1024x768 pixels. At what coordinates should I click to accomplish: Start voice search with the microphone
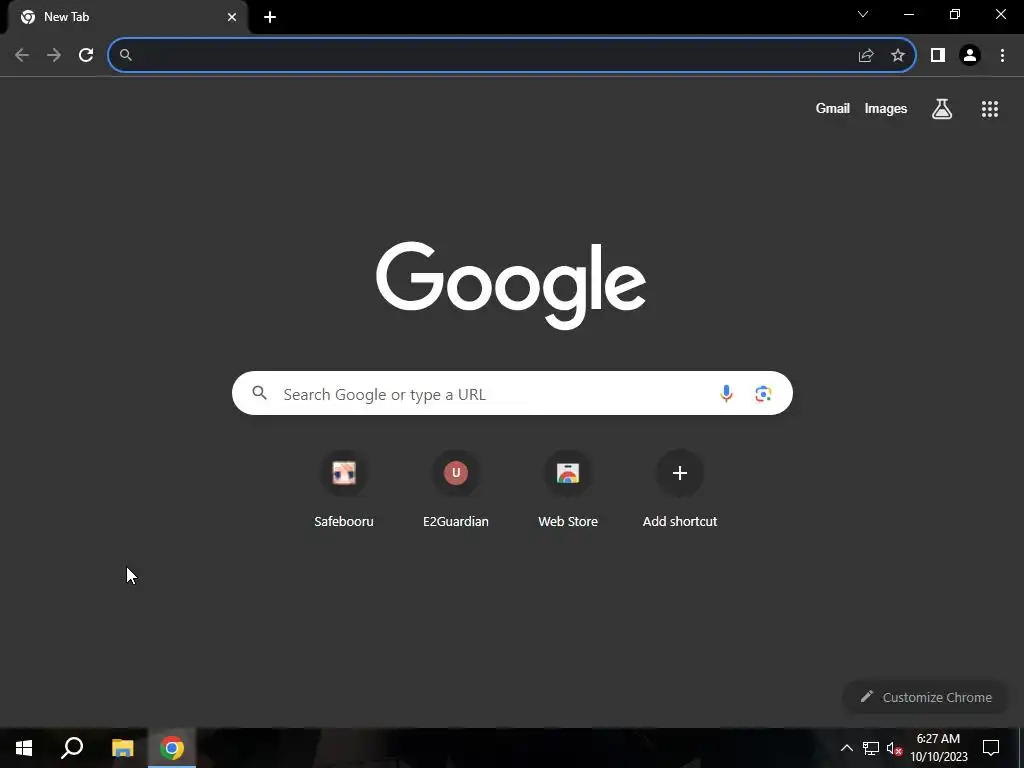726,393
